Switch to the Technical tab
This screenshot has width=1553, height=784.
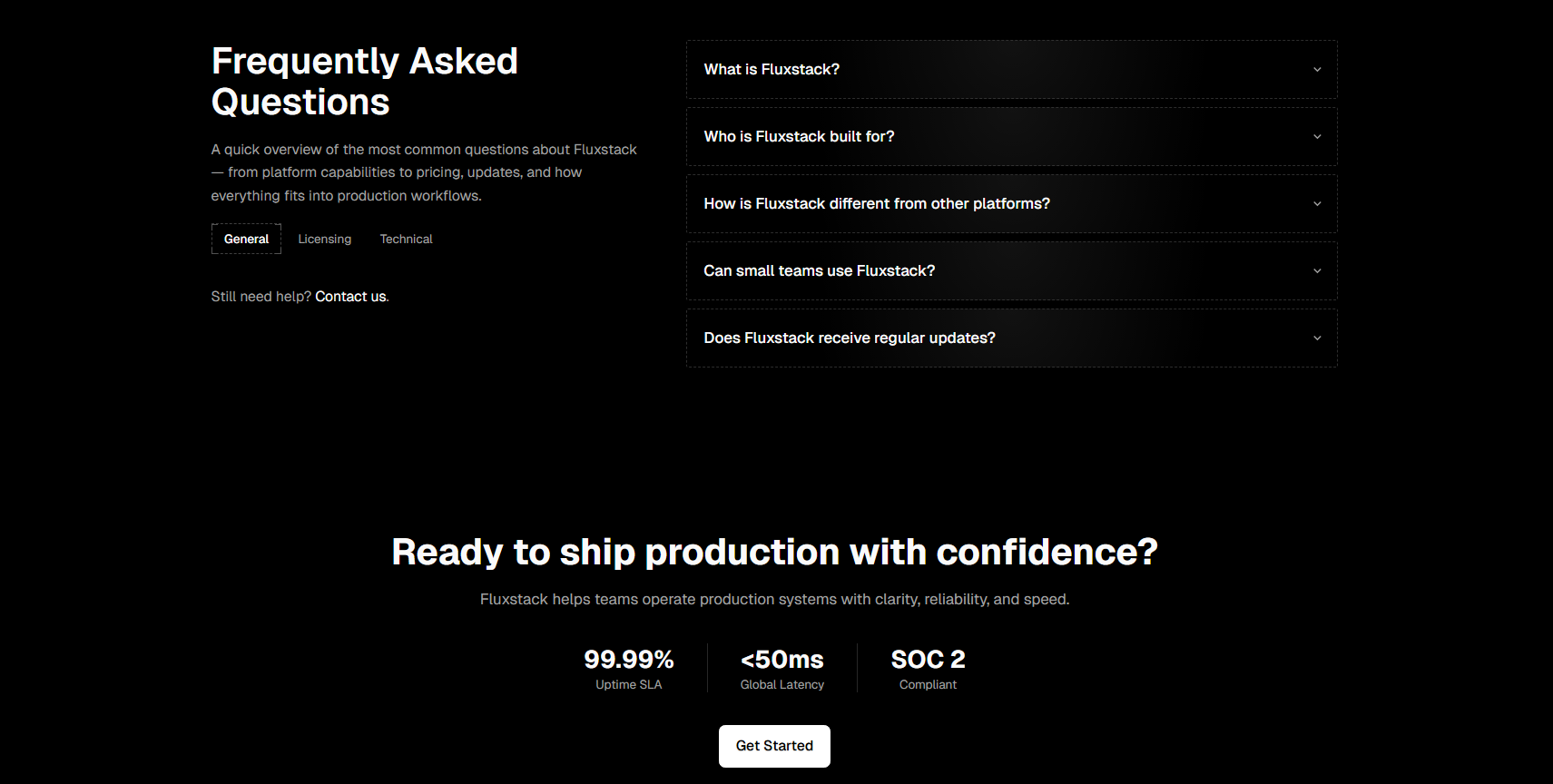tap(406, 239)
